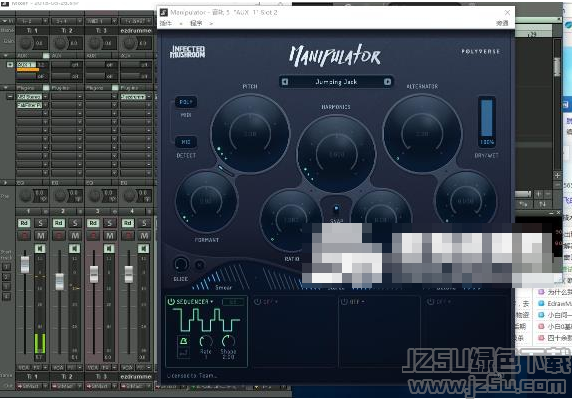Click Rd button on mixer track 2
The height and width of the screenshot is (399, 572).
[58, 223]
